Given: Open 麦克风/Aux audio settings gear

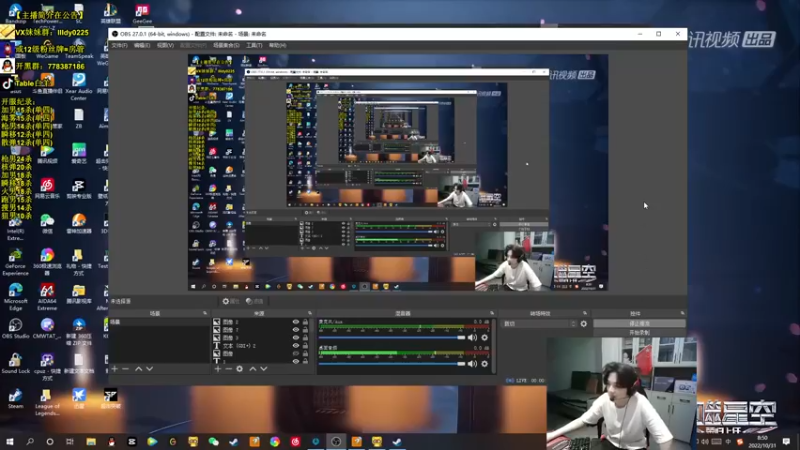Looking at the screenshot, I should click(x=484, y=337).
